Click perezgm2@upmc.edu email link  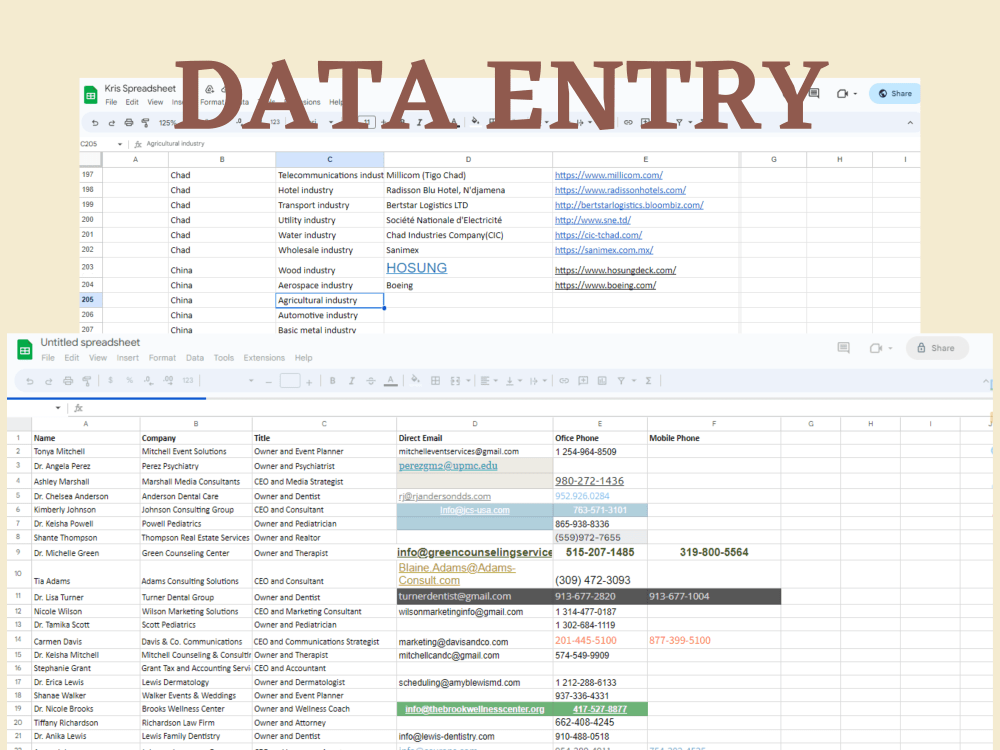coord(448,466)
